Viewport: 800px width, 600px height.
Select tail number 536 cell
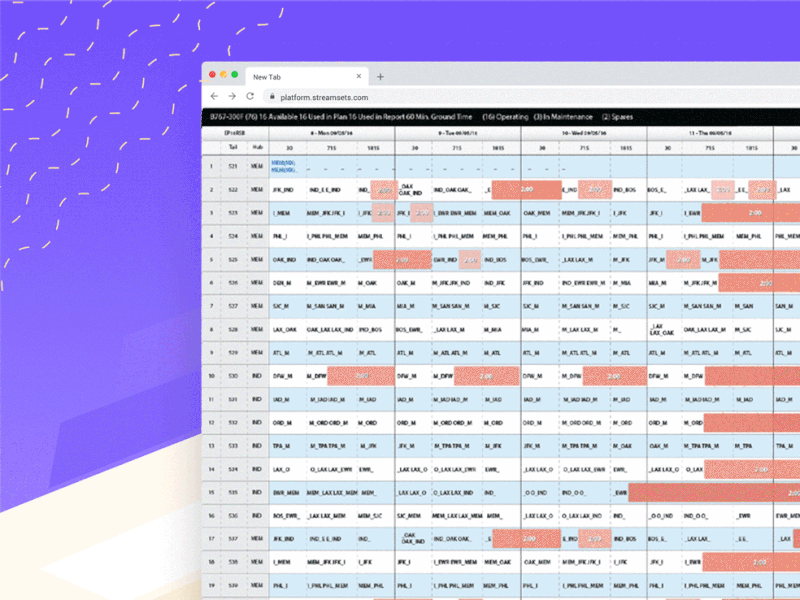click(x=233, y=516)
